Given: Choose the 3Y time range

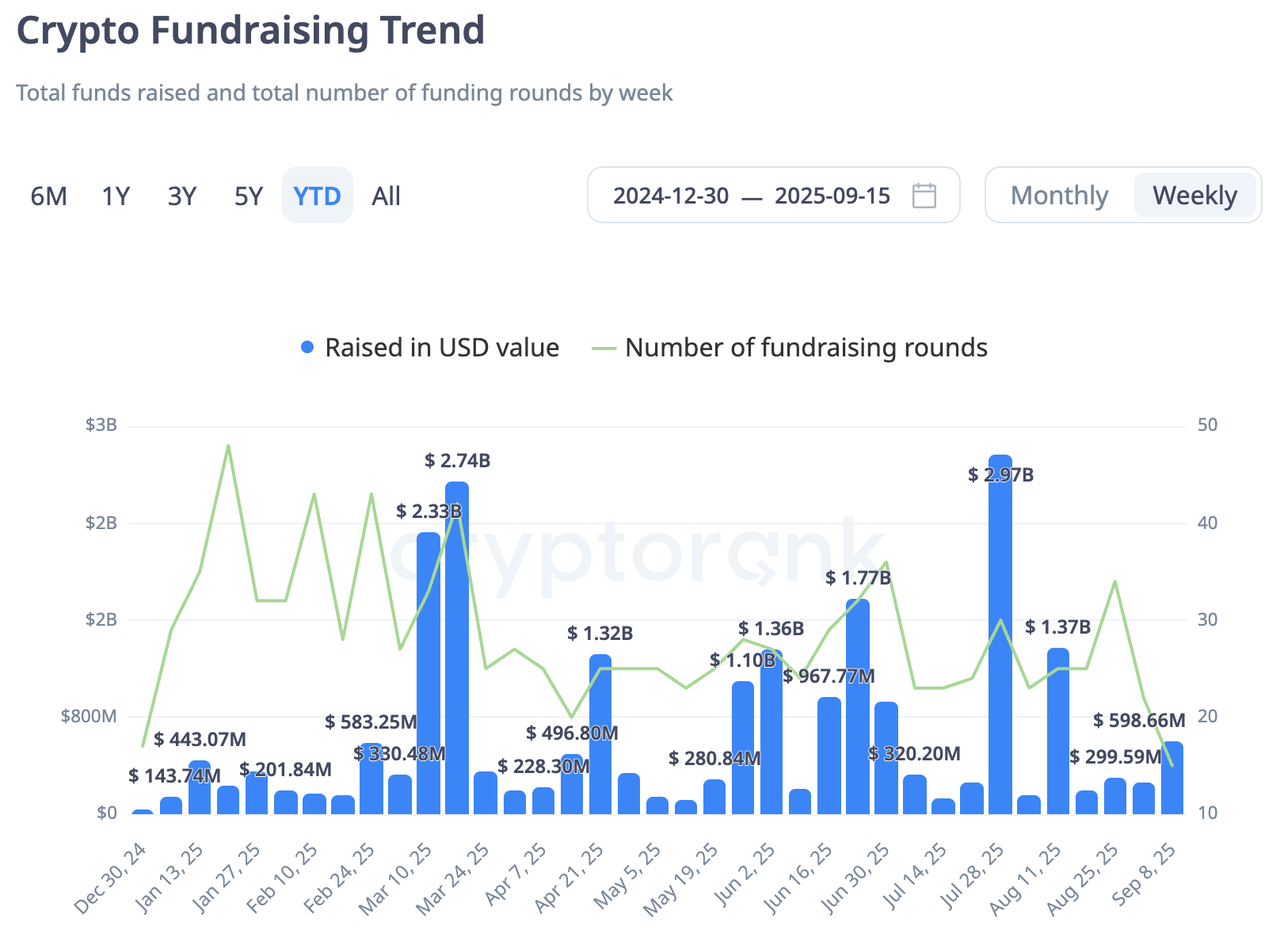Looking at the screenshot, I should click(182, 196).
